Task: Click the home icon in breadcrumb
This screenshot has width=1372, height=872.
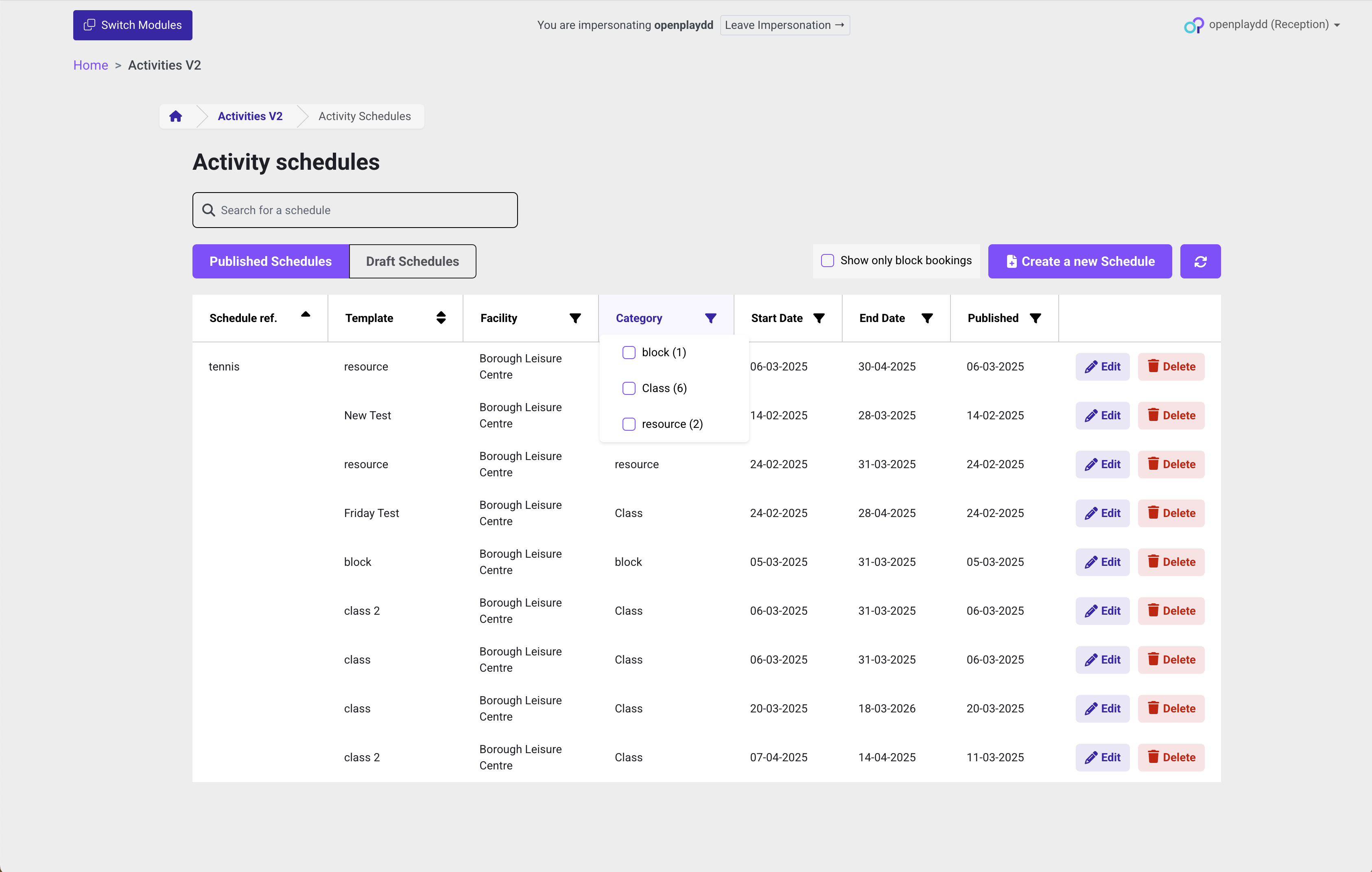Action: 175,116
